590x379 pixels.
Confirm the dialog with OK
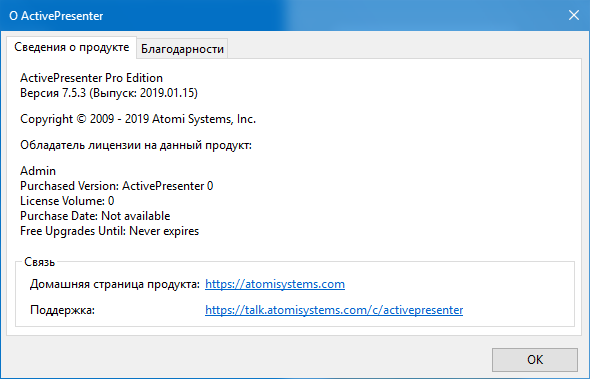coord(535,359)
